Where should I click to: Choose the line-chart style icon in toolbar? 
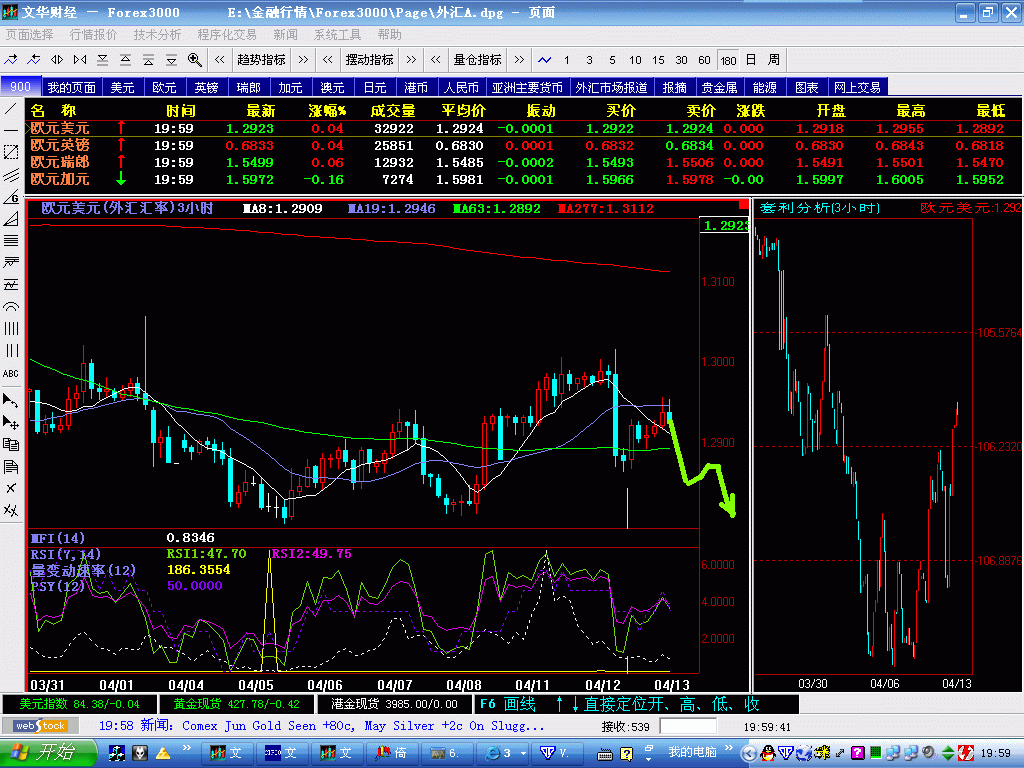point(545,60)
